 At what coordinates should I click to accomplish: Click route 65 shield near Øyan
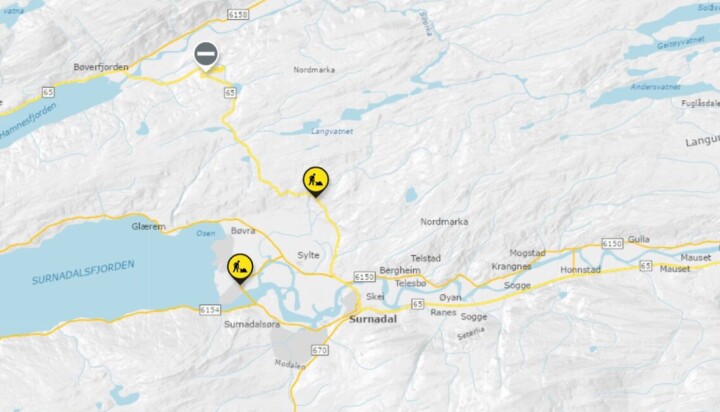417,304
